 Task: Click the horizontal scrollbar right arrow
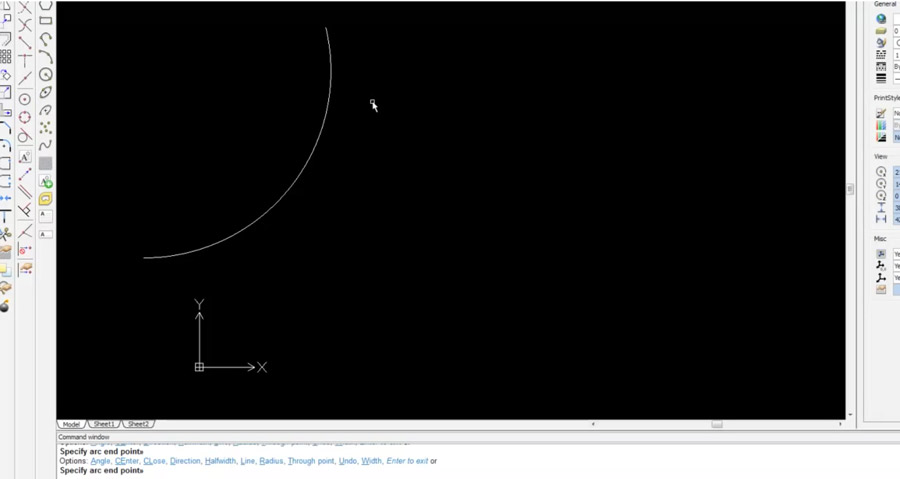pyautogui.click(x=840, y=424)
